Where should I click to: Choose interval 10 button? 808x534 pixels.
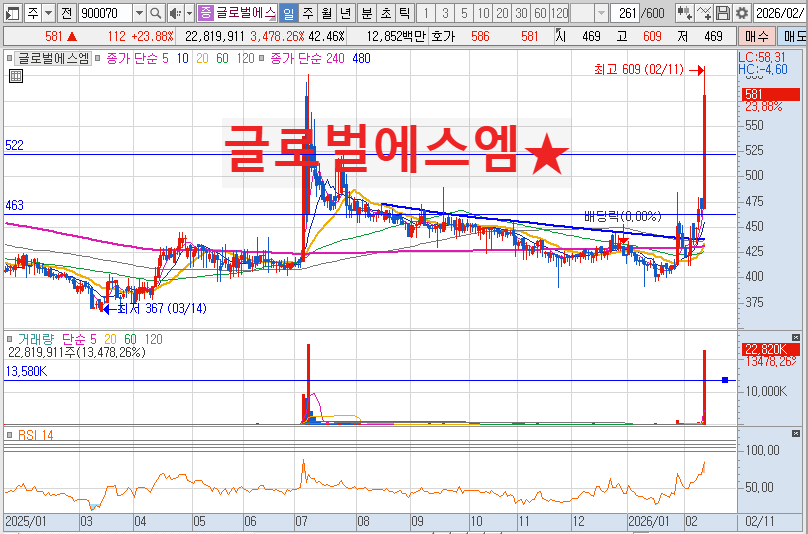pos(483,13)
